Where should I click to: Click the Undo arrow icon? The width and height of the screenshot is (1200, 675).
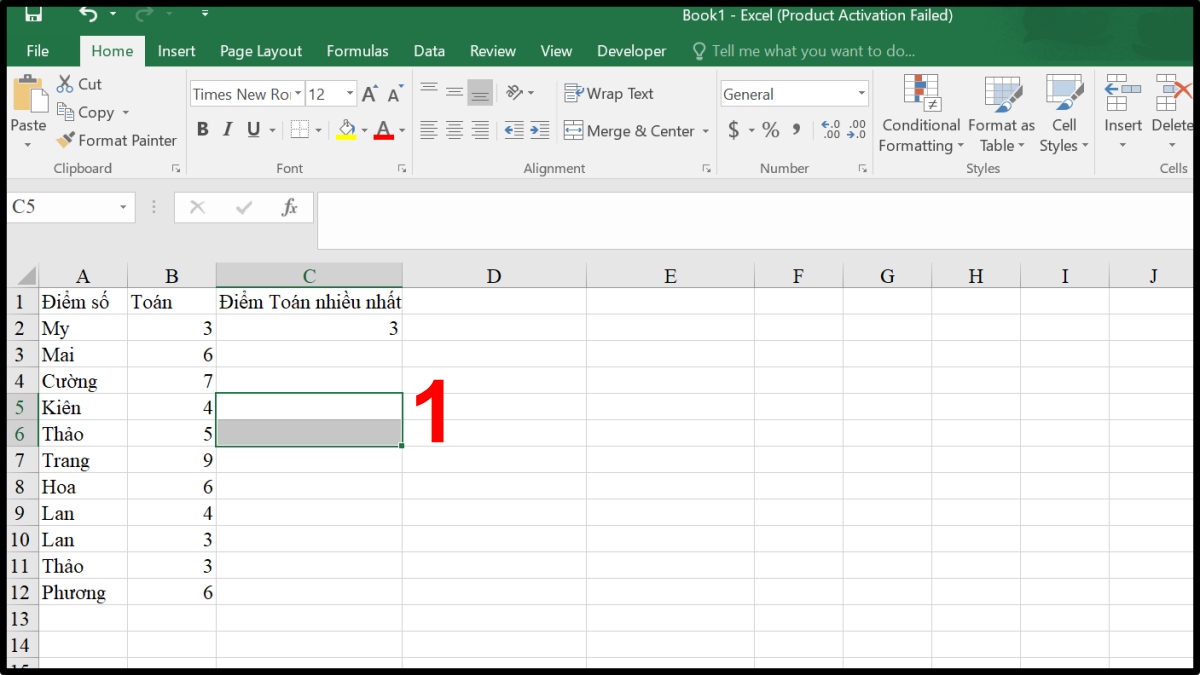click(x=88, y=14)
